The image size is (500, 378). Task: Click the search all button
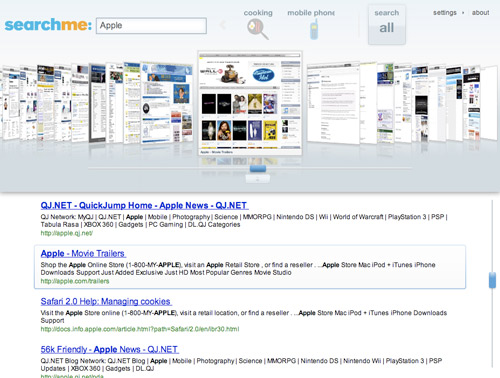[387, 25]
